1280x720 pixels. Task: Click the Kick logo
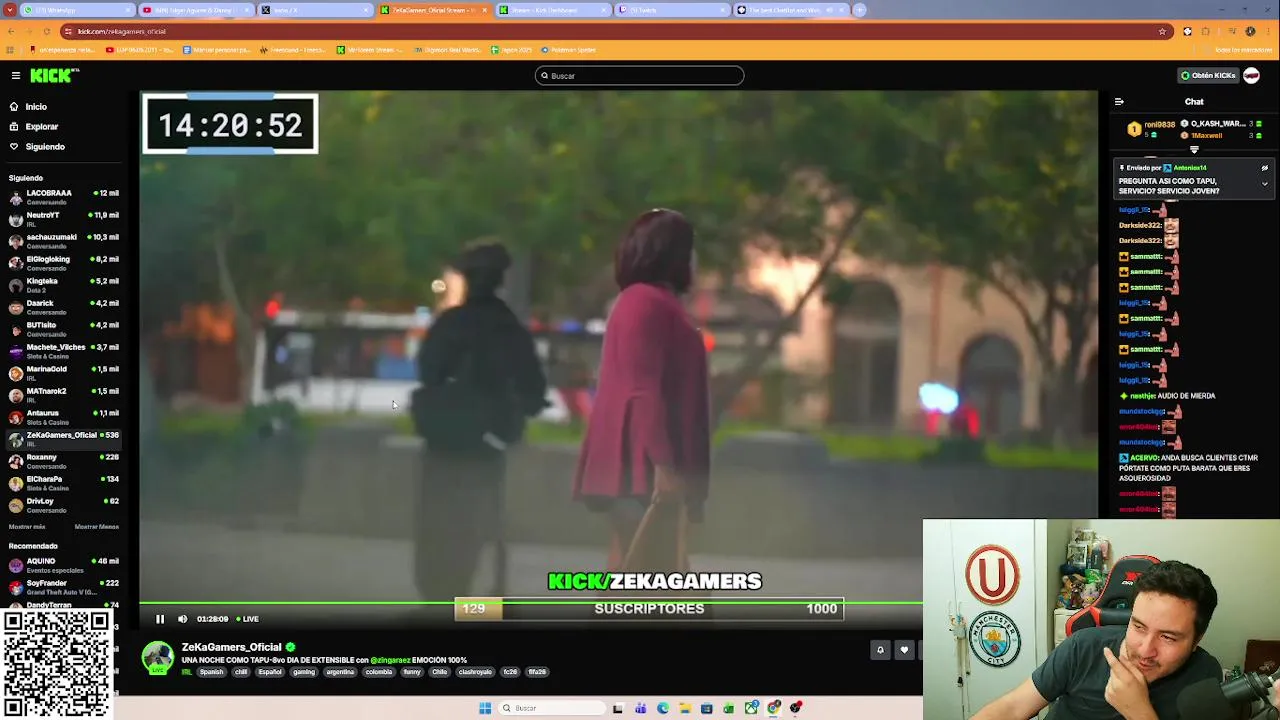pos(54,75)
